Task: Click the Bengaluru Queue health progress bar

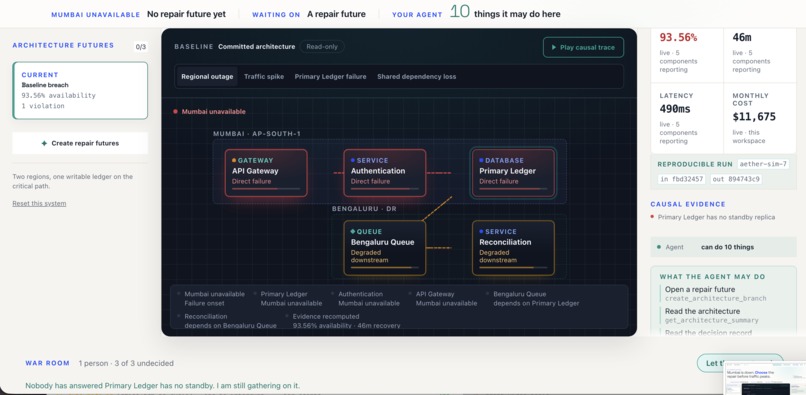Action: tap(384, 267)
